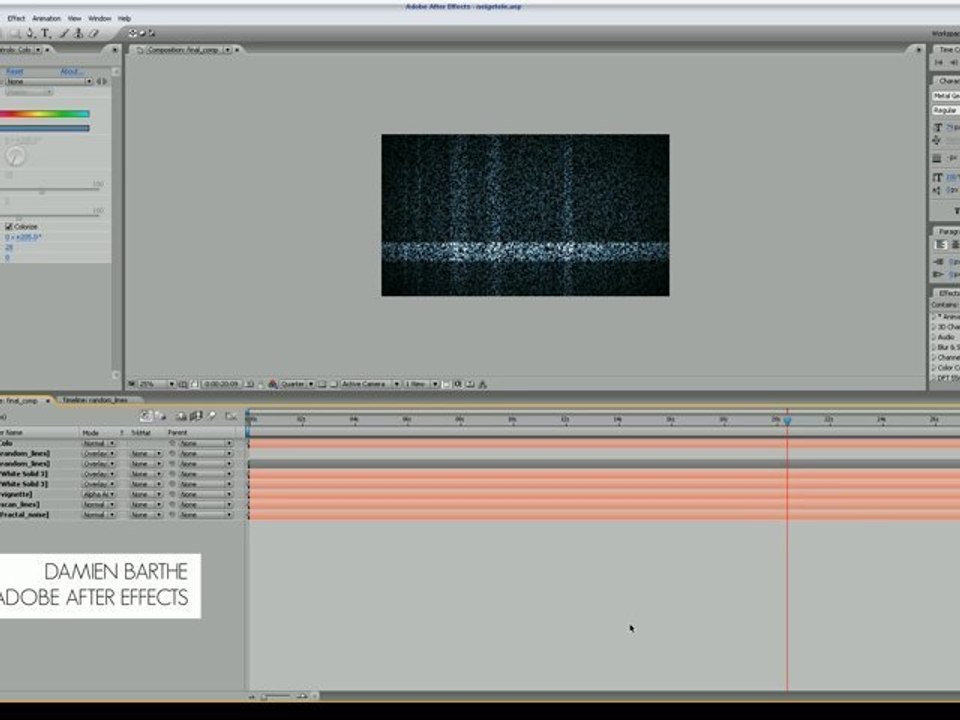Toggle the frame blending icon in the timeline
960x720 pixels.
pyautogui.click(x=196, y=416)
